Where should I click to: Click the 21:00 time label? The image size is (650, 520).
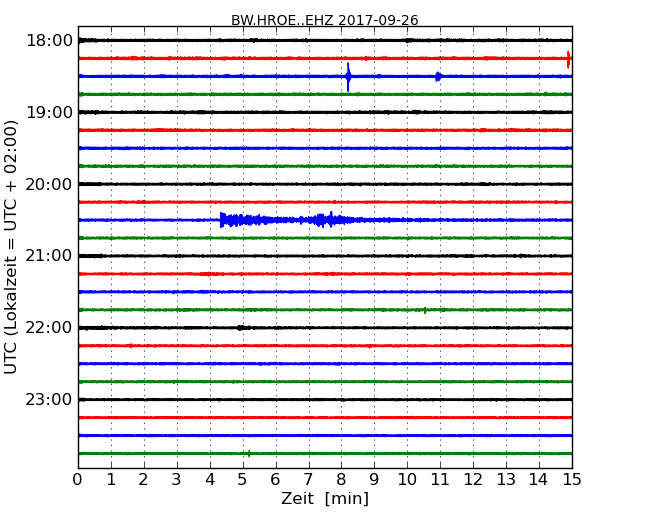(49, 256)
